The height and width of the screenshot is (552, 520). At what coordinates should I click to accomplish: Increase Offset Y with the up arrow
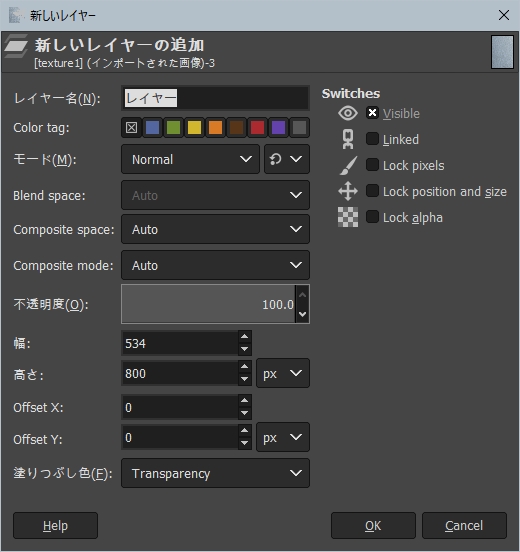pos(245,431)
